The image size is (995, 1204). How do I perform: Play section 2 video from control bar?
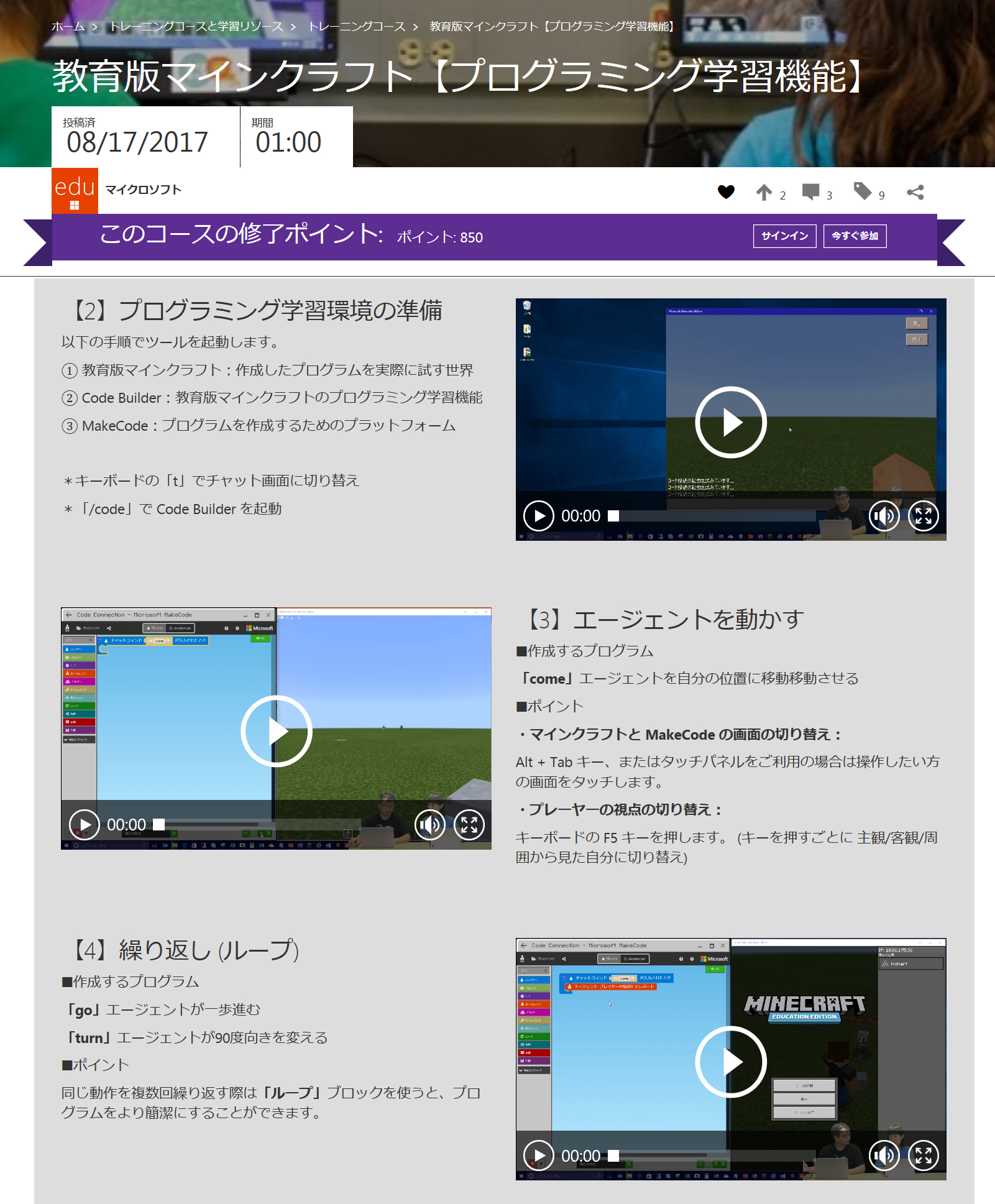tap(538, 516)
